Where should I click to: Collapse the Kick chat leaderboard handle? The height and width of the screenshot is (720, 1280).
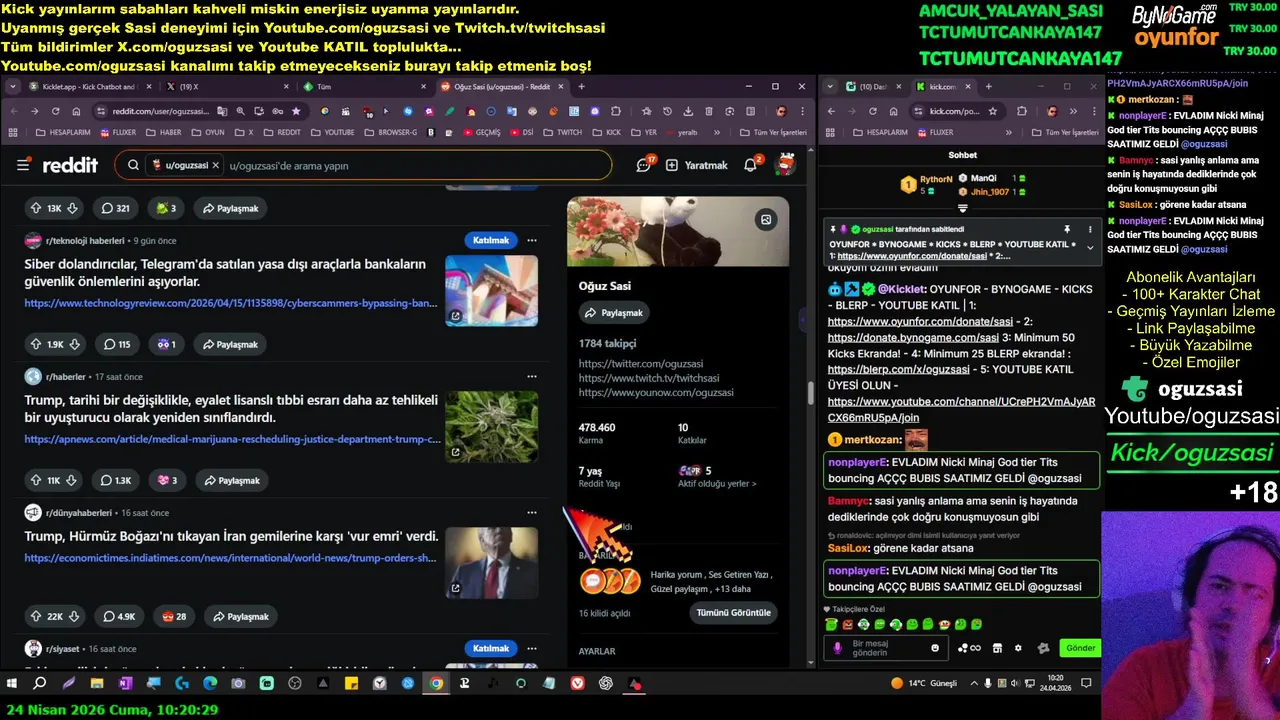tap(963, 208)
